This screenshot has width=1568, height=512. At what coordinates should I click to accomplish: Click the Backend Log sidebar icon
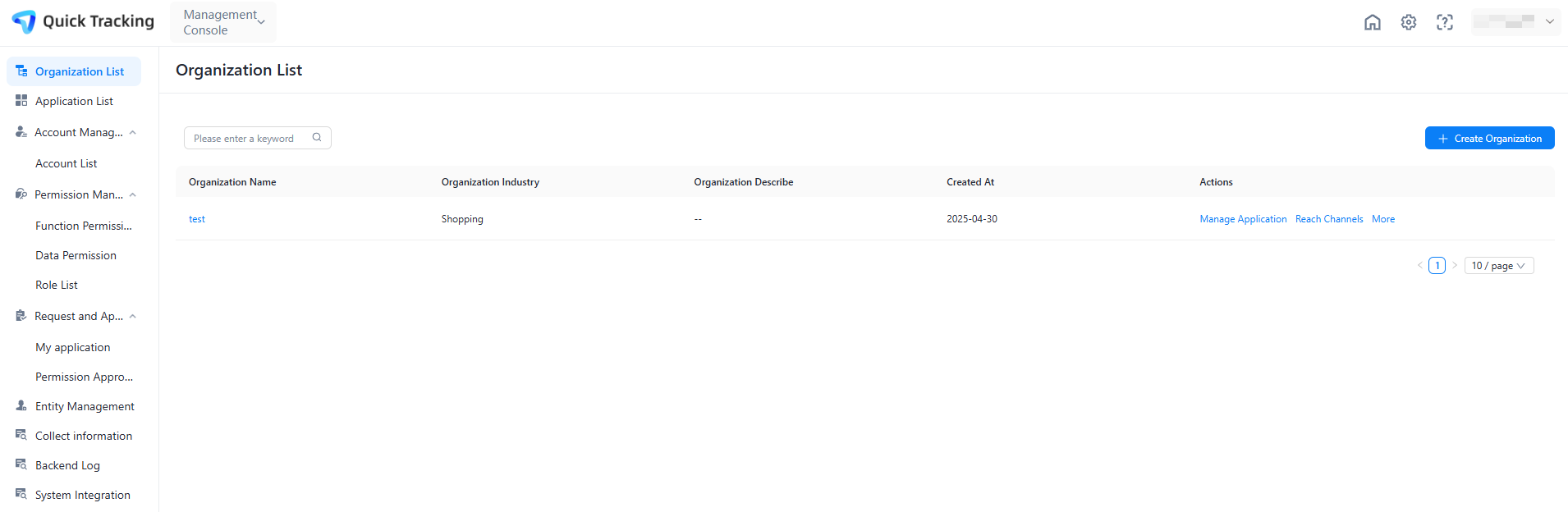[x=21, y=465]
